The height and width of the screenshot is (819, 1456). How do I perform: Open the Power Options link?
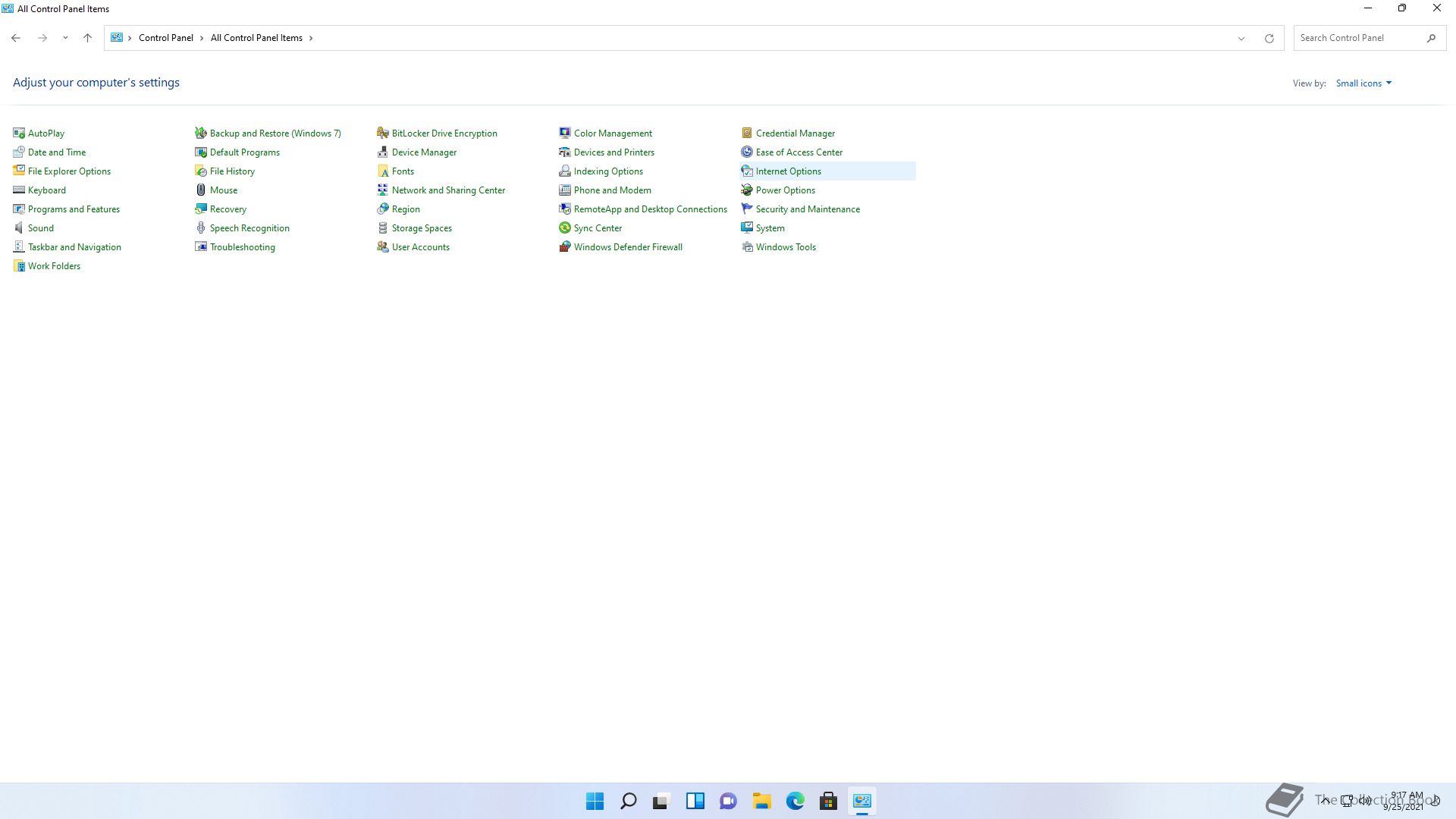coord(785,190)
